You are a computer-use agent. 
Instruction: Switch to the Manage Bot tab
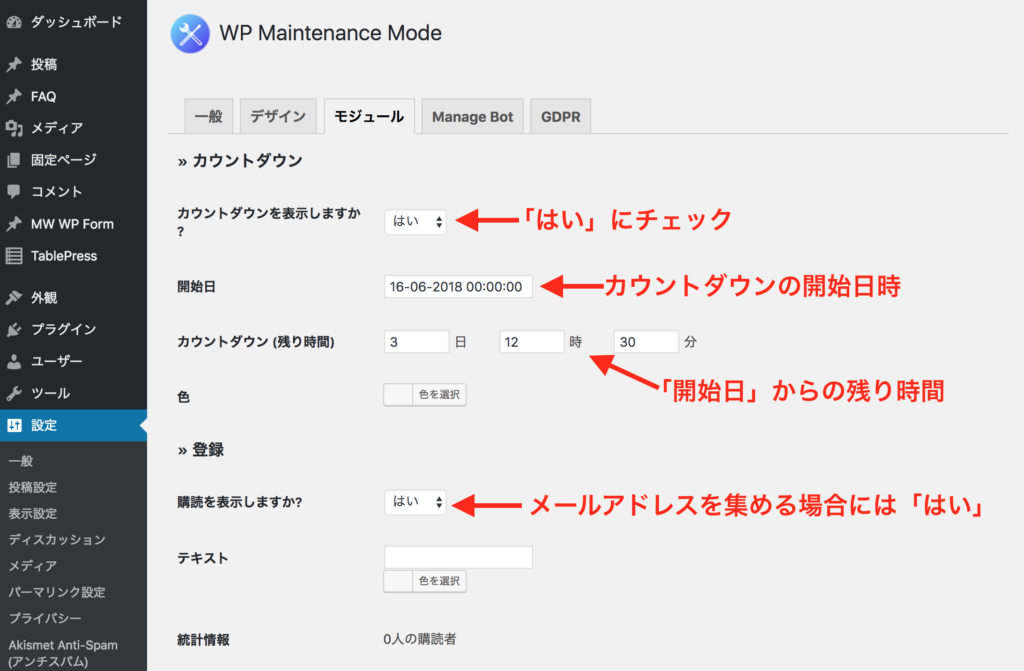(x=472, y=117)
